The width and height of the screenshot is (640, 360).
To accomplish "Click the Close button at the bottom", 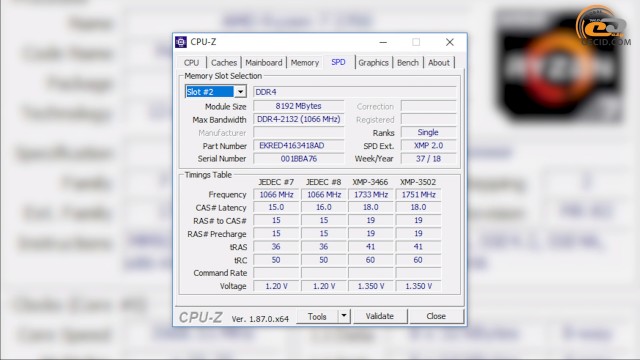I will [436, 316].
